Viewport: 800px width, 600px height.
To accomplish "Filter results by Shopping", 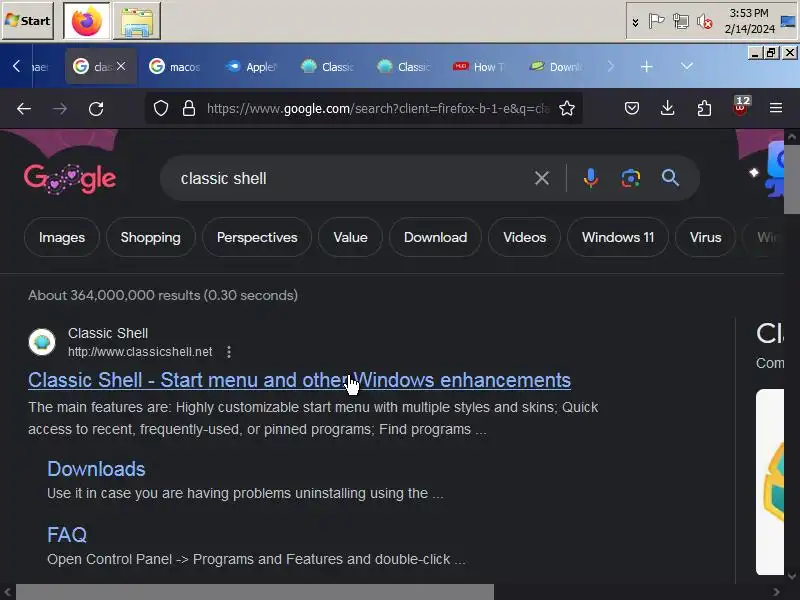I will pyautogui.click(x=151, y=237).
